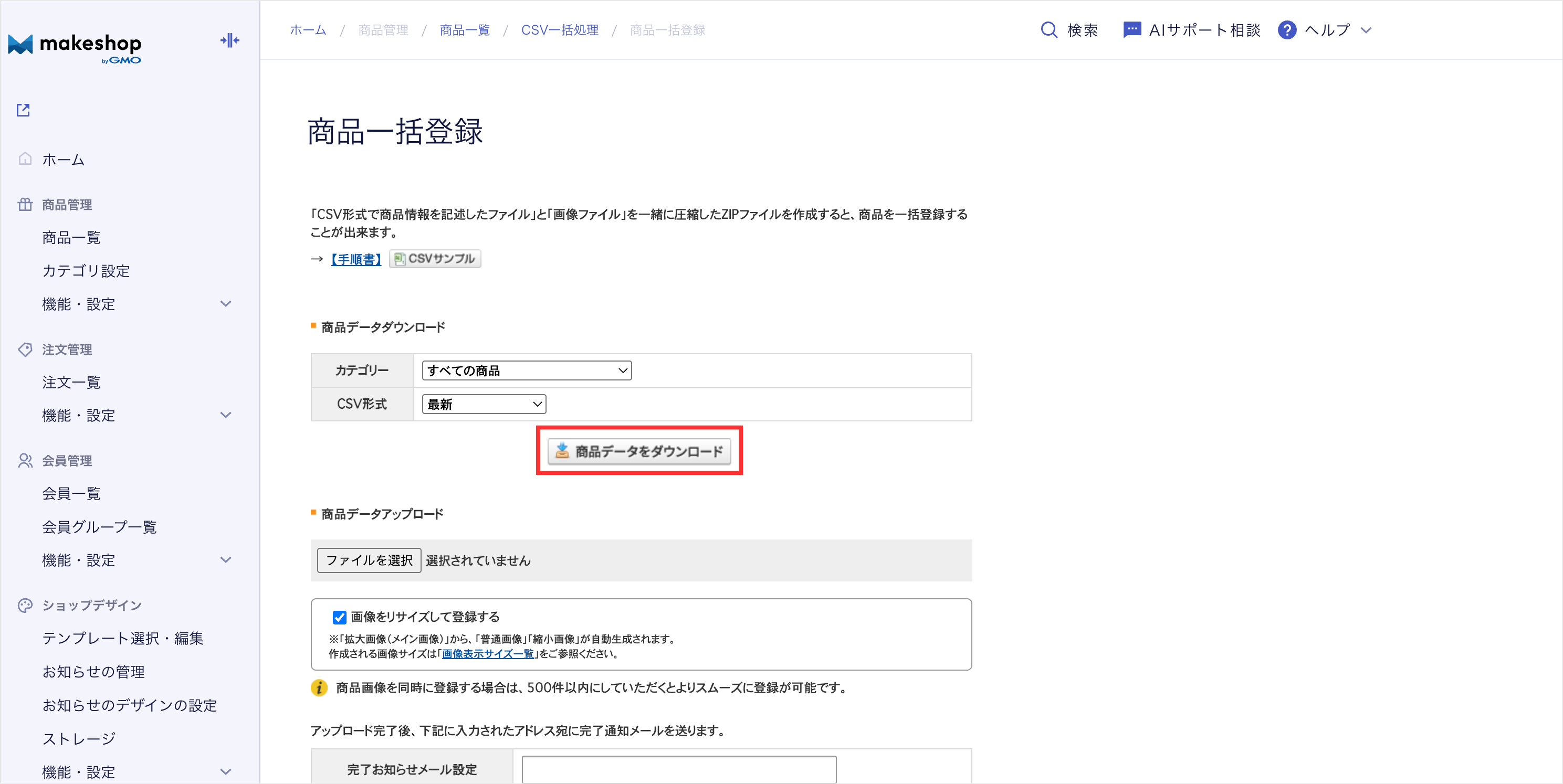
Task: Click the 会員管理 people icon
Action: click(x=25, y=461)
